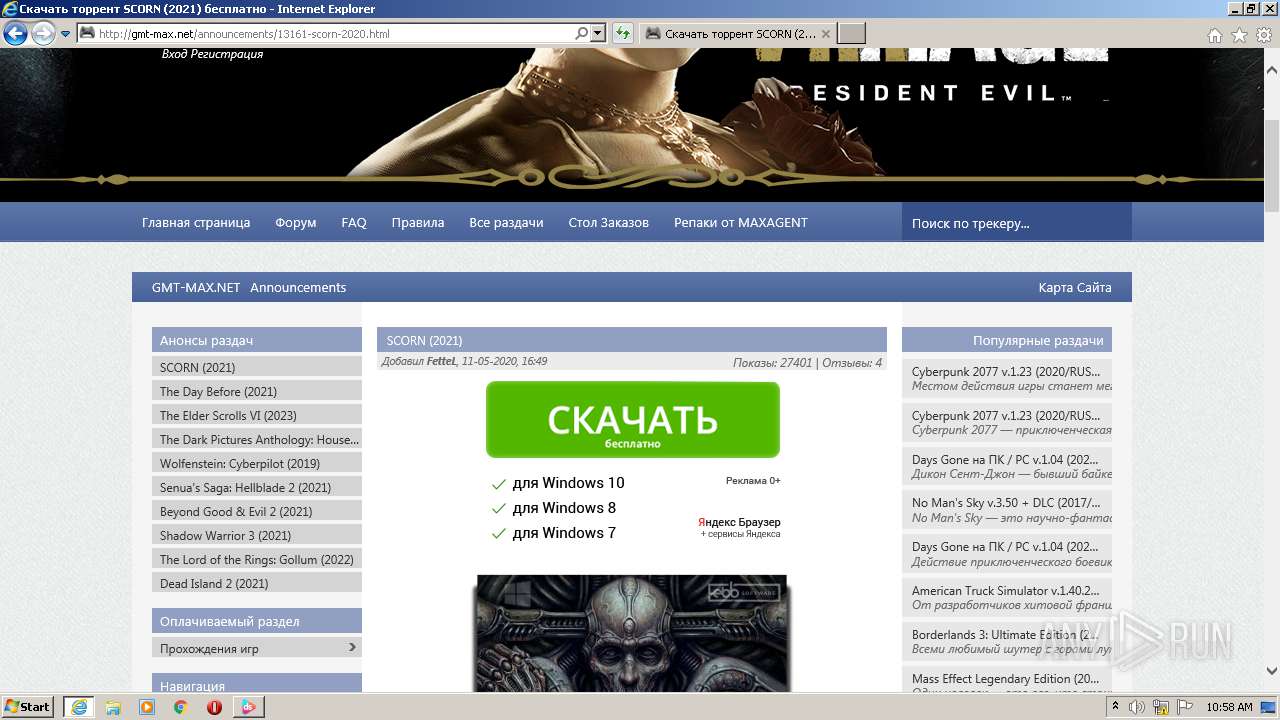
Task: Open Favorites star icon
Action: [x=1239, y=35]
